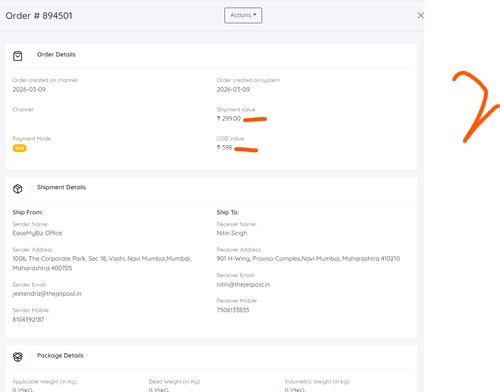Click the Ship To: label
Viewport: 500px width, 392px height.
228,212
